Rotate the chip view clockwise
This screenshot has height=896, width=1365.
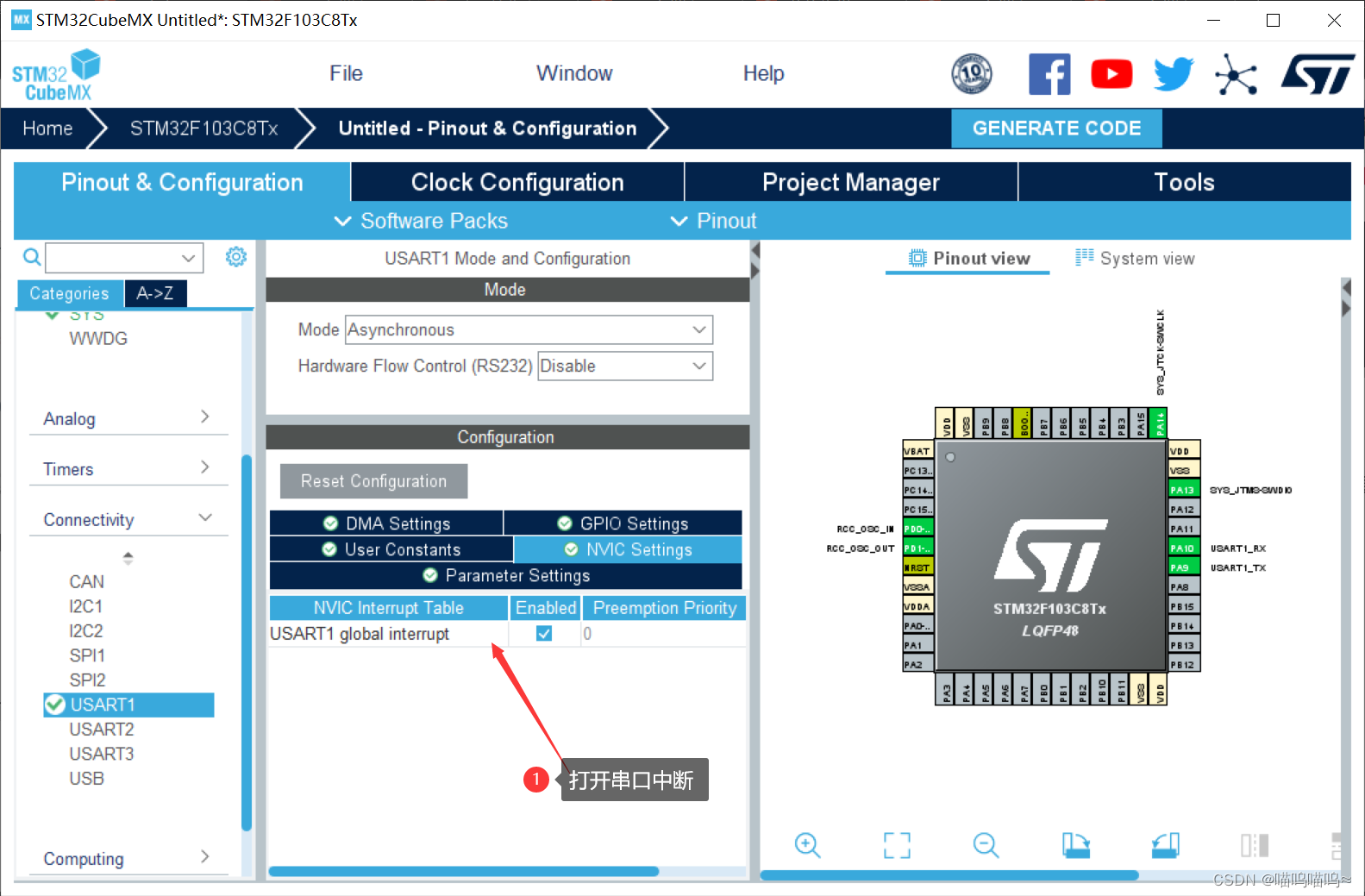click(x=1075, y=845)
